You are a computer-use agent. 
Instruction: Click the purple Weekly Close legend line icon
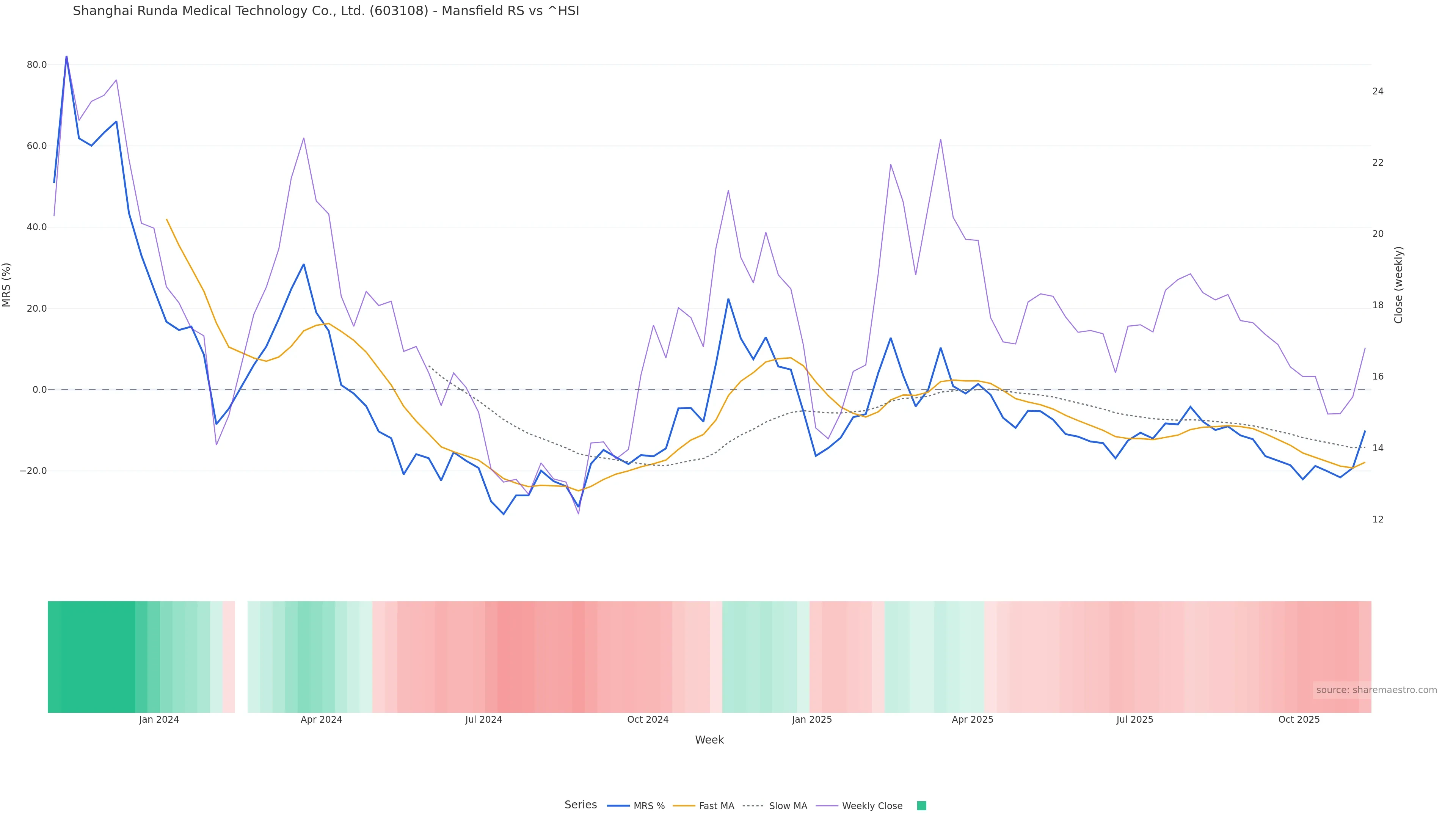pyautogui.click(x=827, y=806)
